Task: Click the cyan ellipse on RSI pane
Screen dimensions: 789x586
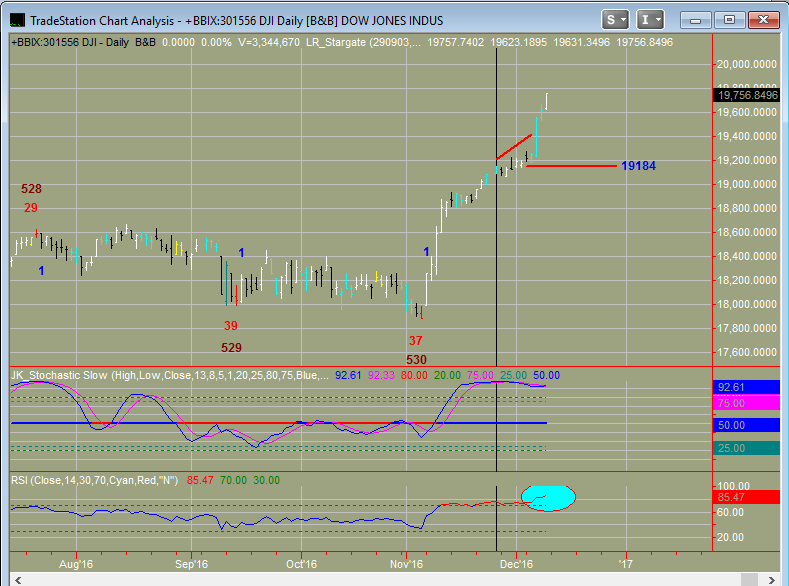Action: 548,498
